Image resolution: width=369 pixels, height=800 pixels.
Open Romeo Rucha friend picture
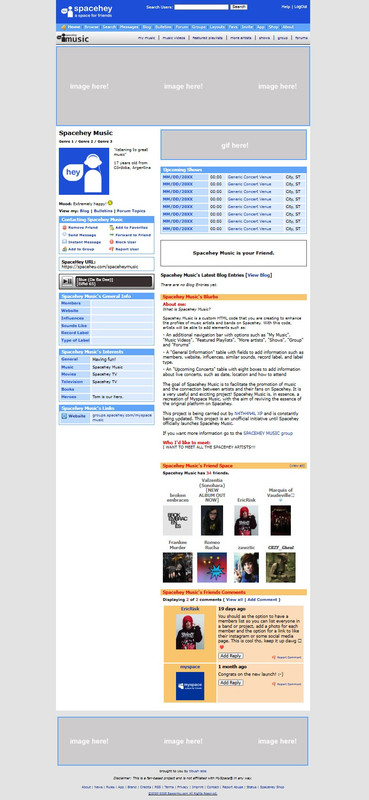tap(212, 567)
